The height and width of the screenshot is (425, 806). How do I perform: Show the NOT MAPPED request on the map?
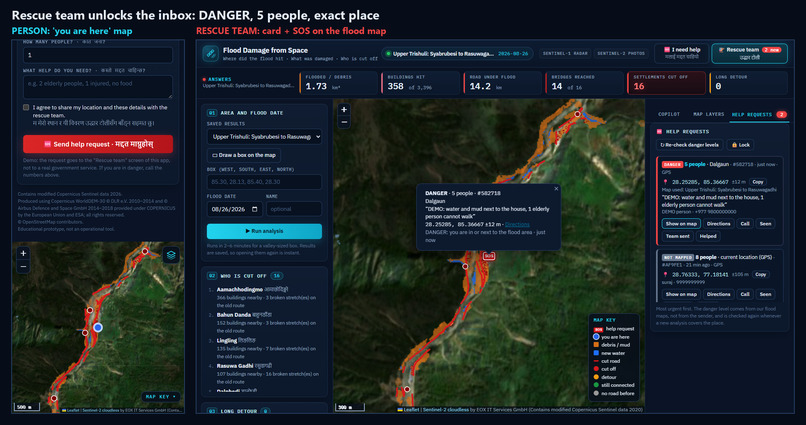(681, 294)
